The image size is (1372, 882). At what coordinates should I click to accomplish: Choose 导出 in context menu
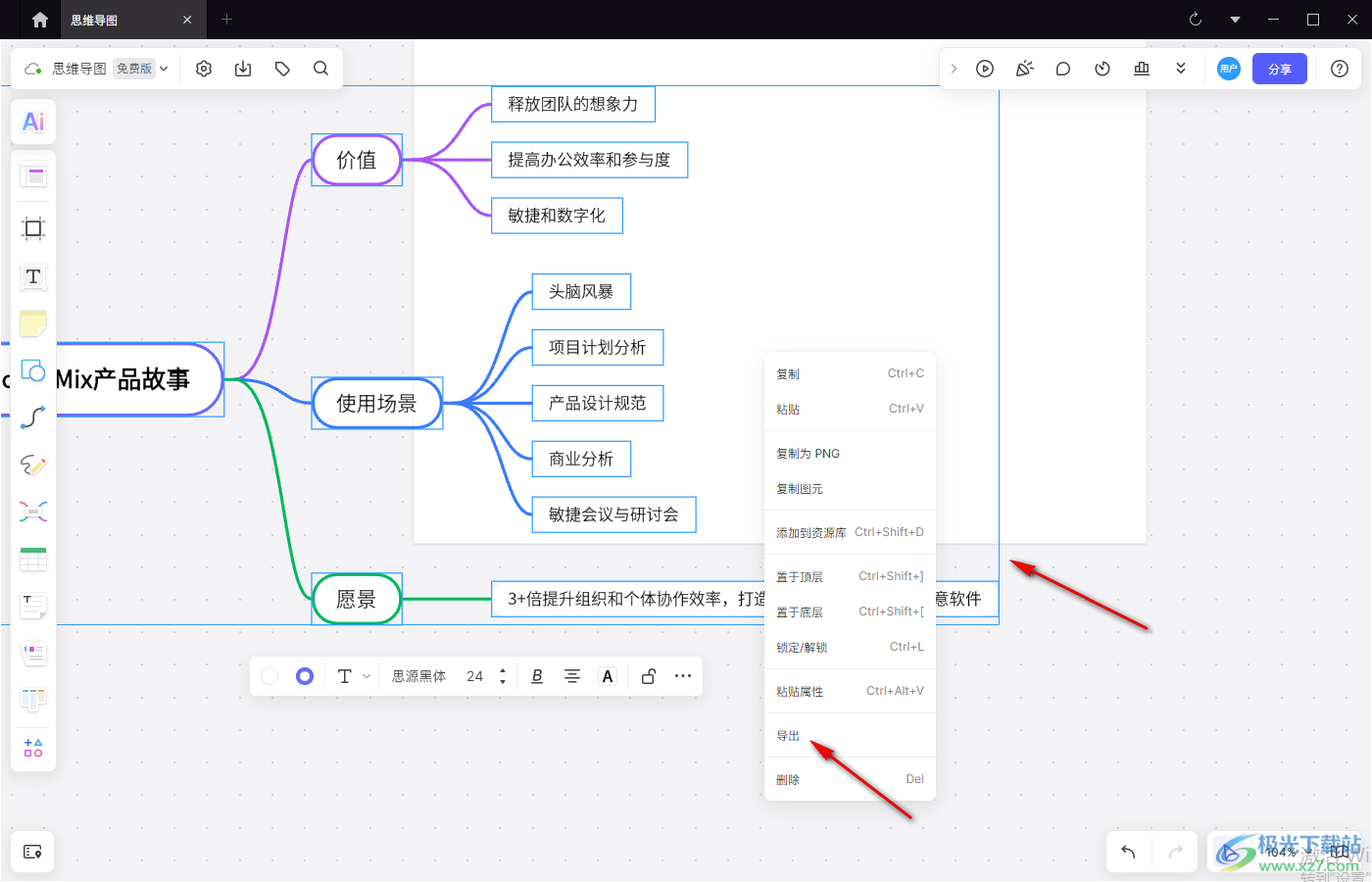(x=850, y=735)
